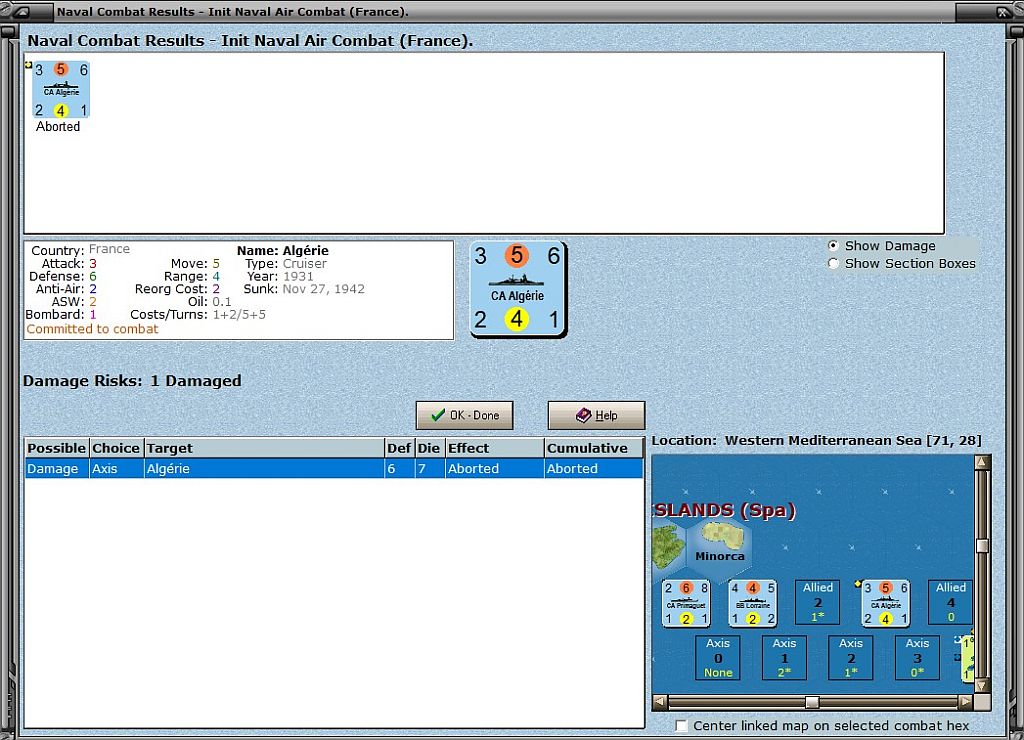This screenshot has width=1024, height=740.
Task: Click the Axis 1 section box
Action: pyautogui.click(x=784, y=658)
